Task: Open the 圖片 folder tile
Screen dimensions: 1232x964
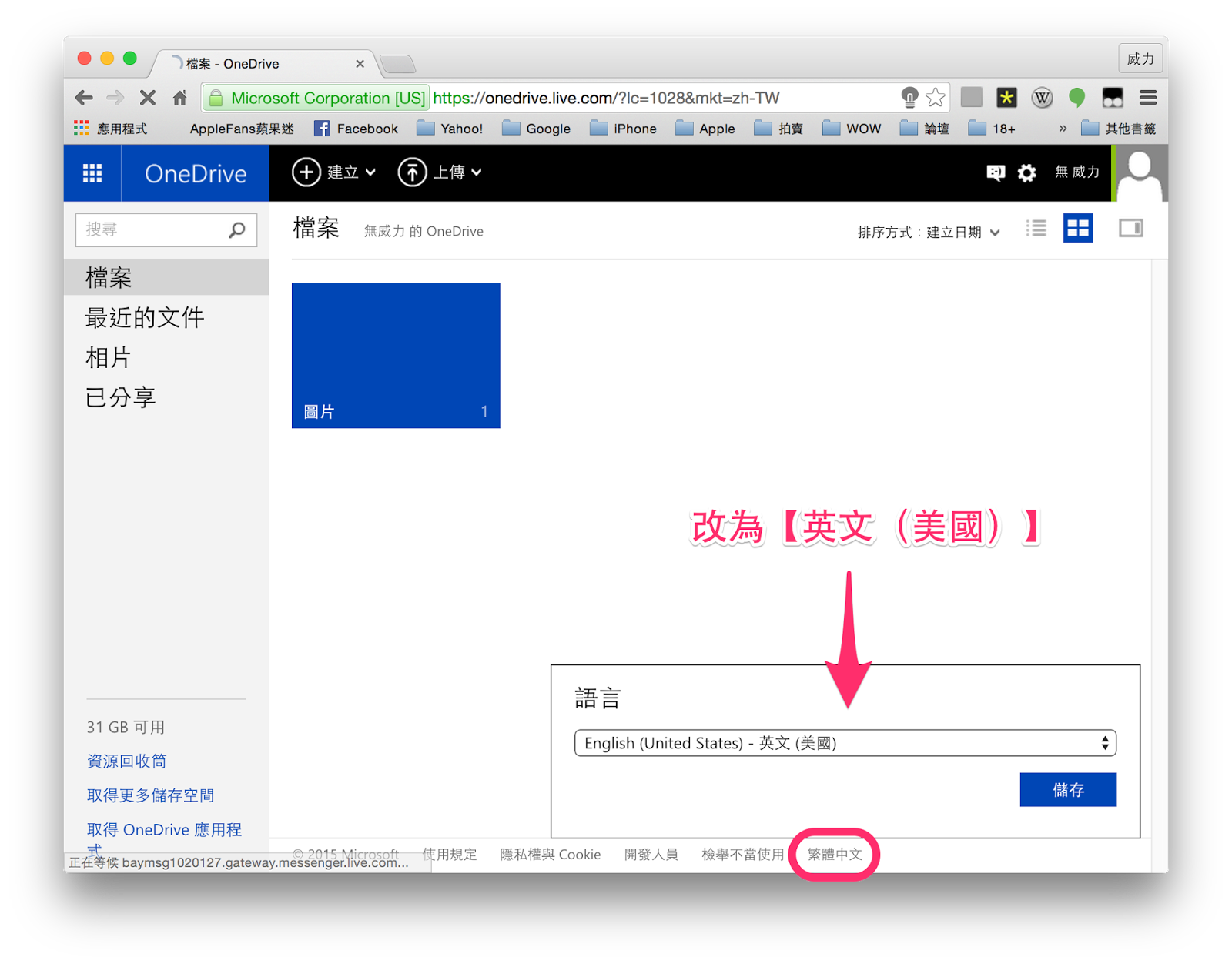Action: pyautogui.click(x=396, y=355)
